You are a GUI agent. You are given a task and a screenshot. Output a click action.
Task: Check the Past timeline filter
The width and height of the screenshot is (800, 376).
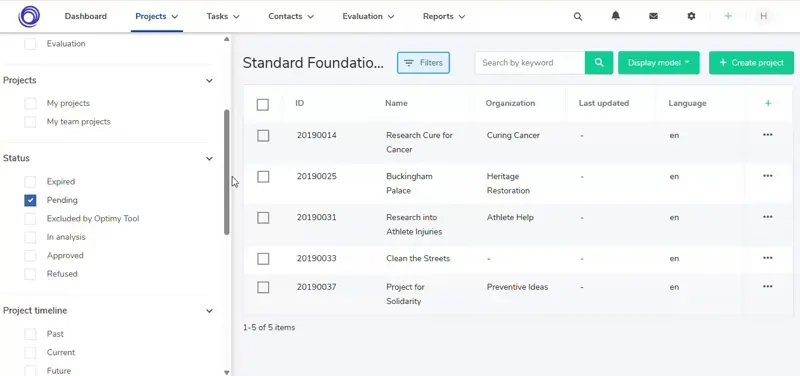(x=31, y=334)
